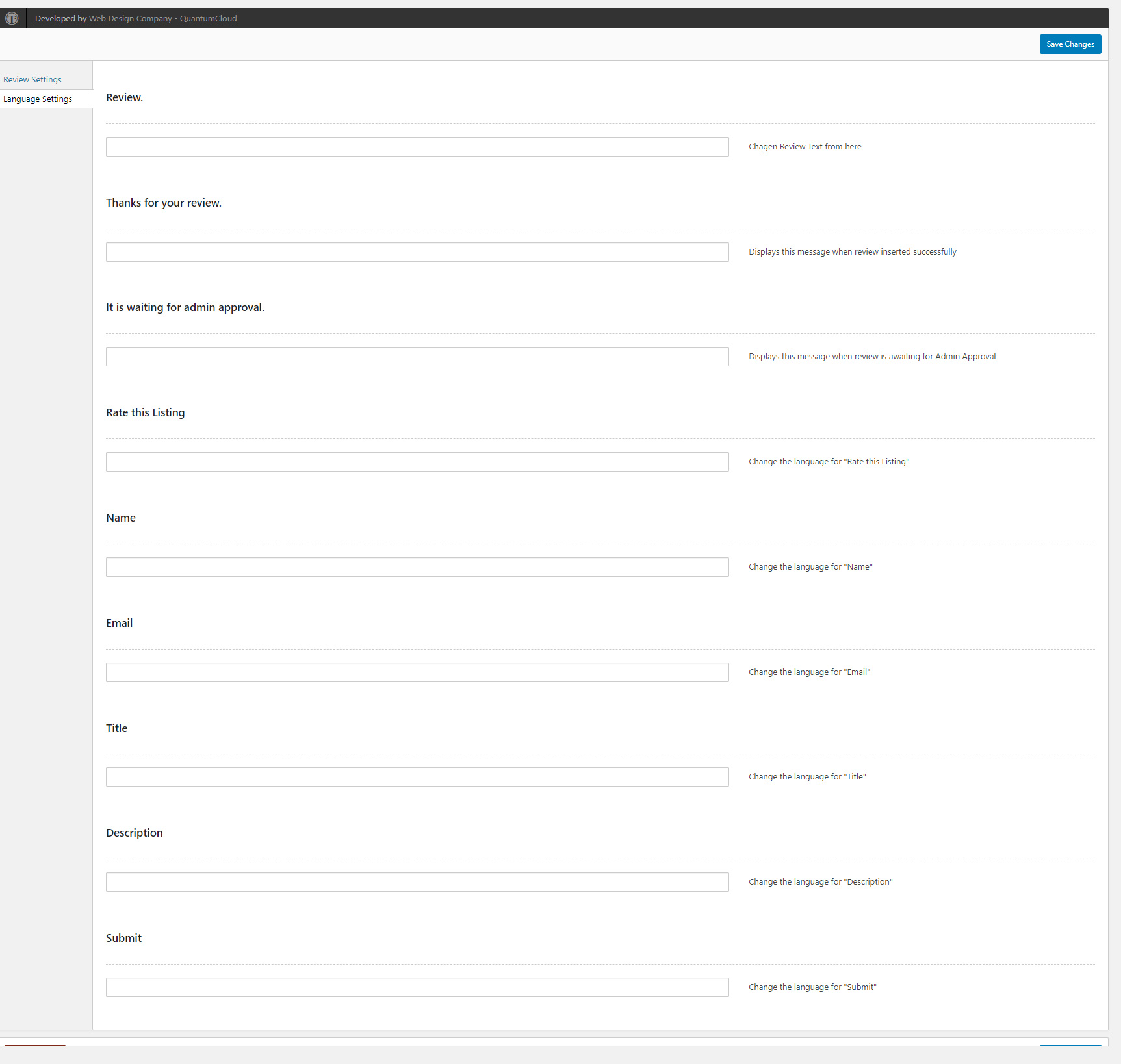This screenshot has height=1064, width=1121.
Task: Click the Rate this Listing input field
Action: click(x=417, y=462)
